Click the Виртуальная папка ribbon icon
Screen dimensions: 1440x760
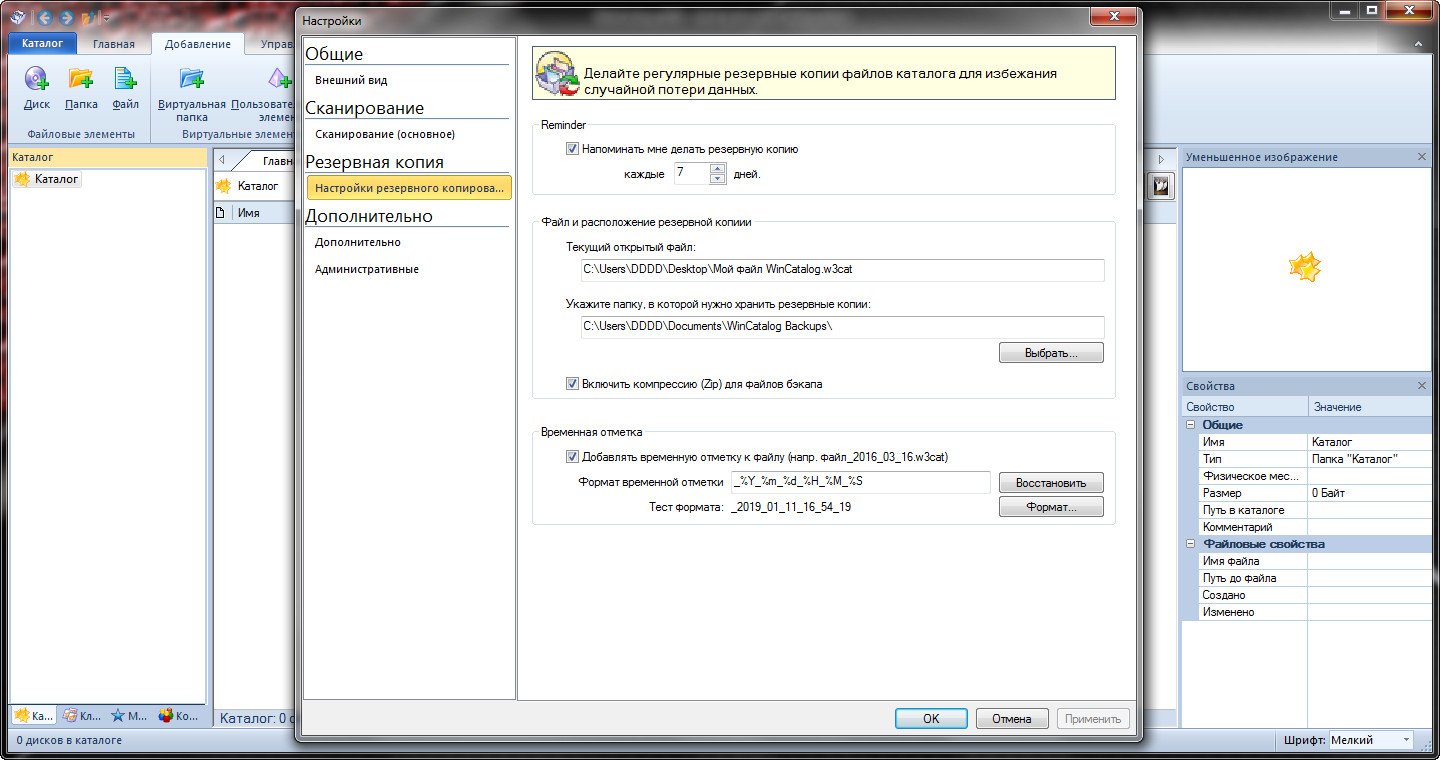coord(191,80)
